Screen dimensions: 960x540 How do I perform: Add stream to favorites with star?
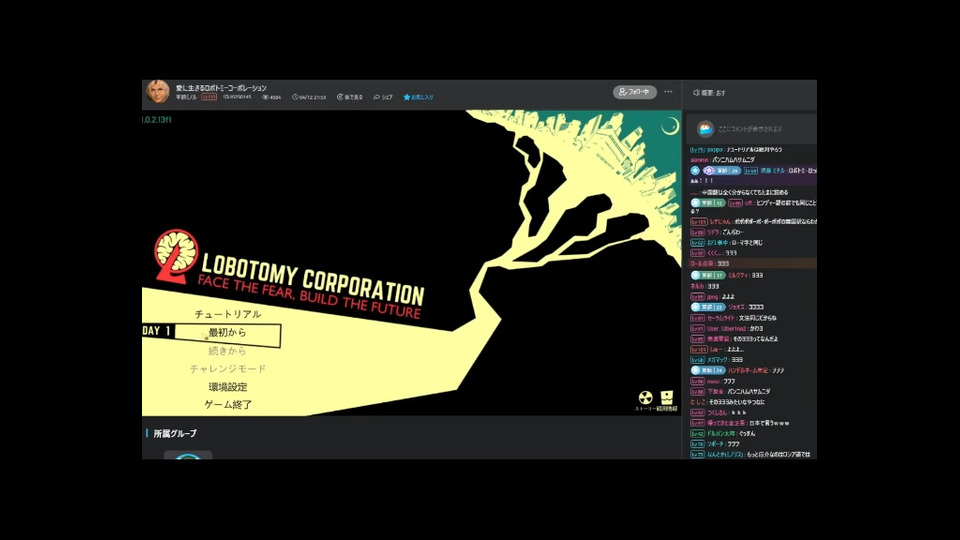(418, 97)
